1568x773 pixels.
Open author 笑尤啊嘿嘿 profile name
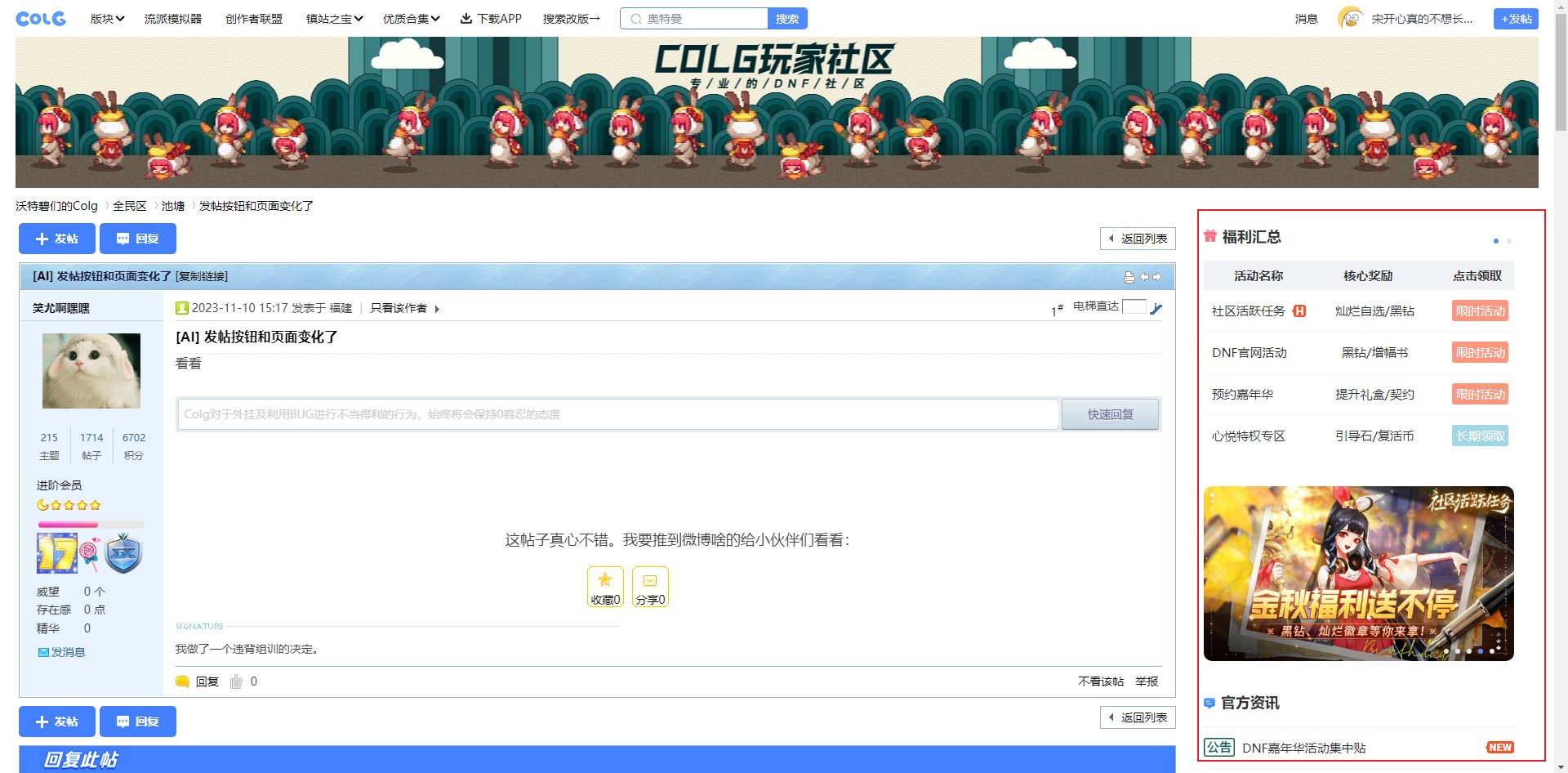[x=61, y=308]
